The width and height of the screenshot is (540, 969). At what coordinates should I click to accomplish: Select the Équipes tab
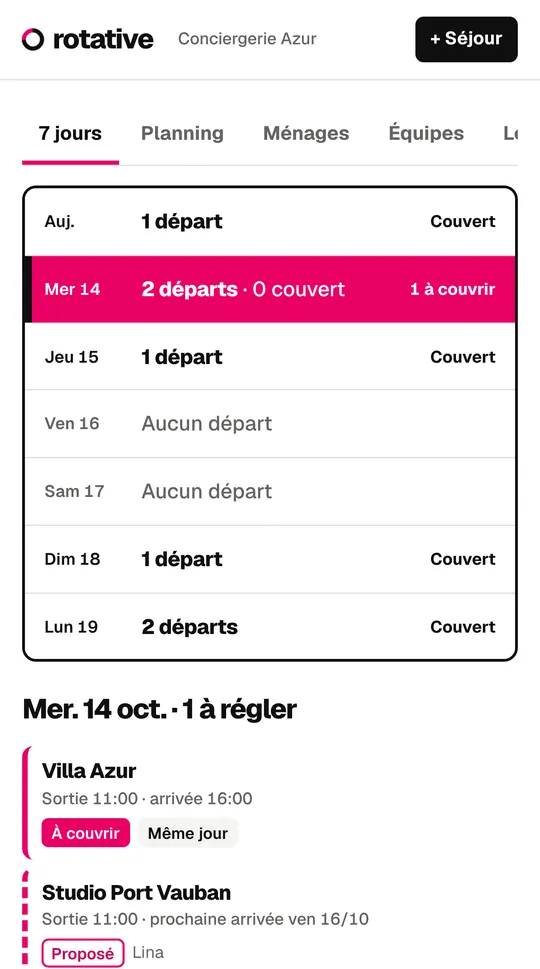[x=426, y=133]
